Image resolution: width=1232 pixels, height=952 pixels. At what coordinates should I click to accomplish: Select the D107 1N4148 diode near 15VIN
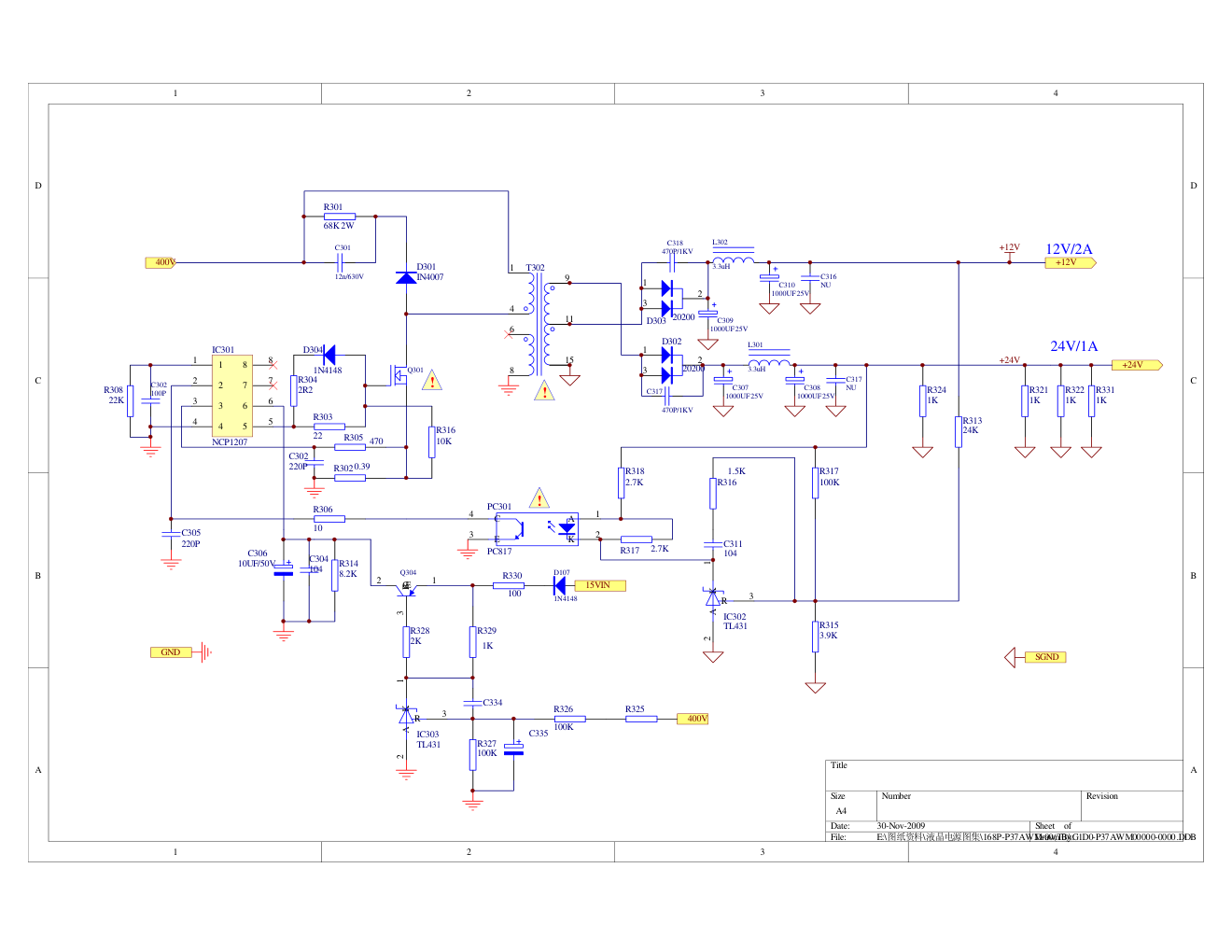click(560, 586)
